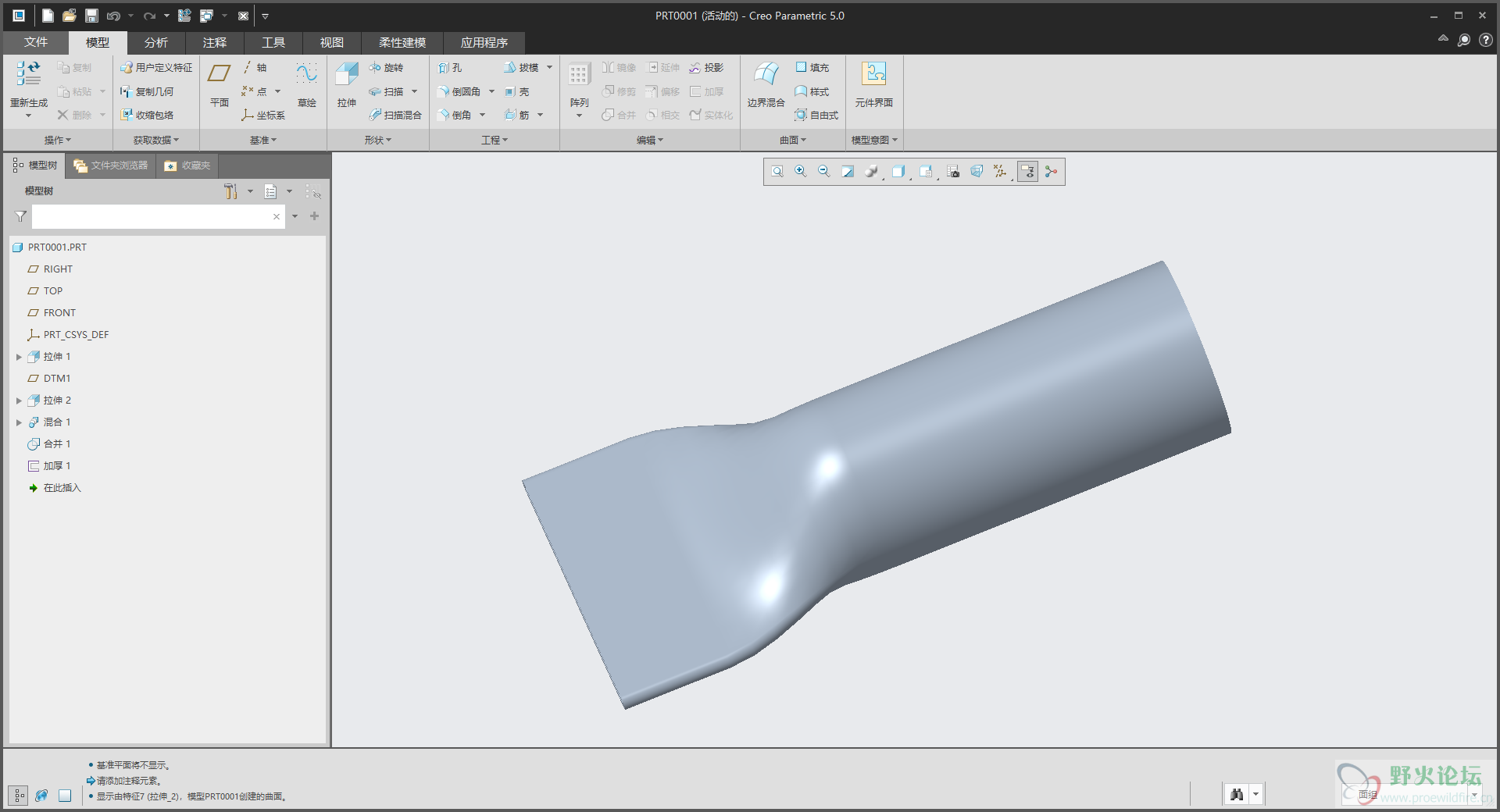Viewport: 1500px width, 812px height.
Task: Open the 收藏夹 panel tab
Action: (187, 166)
